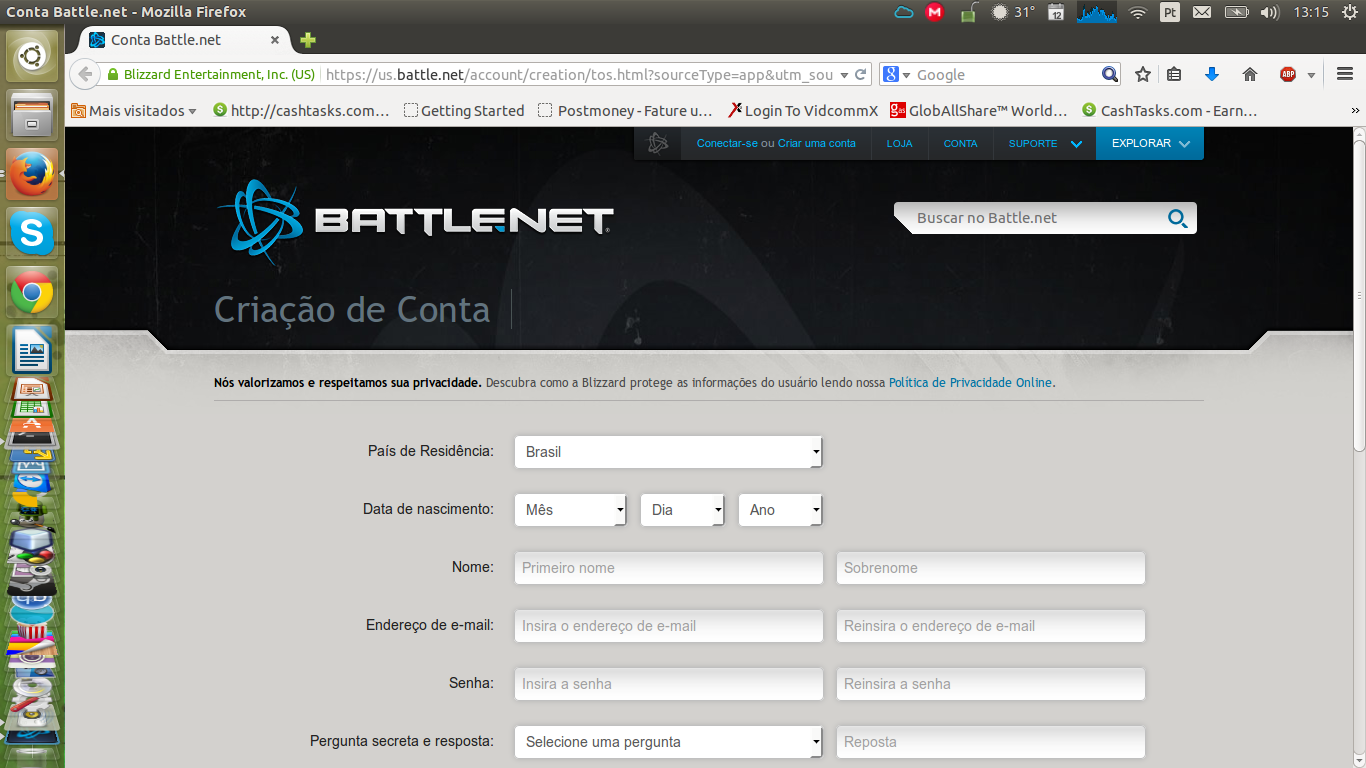This screenshot has height=768, width=1366.
Task: Open the Mais visitados bookmarks folder
Action: 133,111
